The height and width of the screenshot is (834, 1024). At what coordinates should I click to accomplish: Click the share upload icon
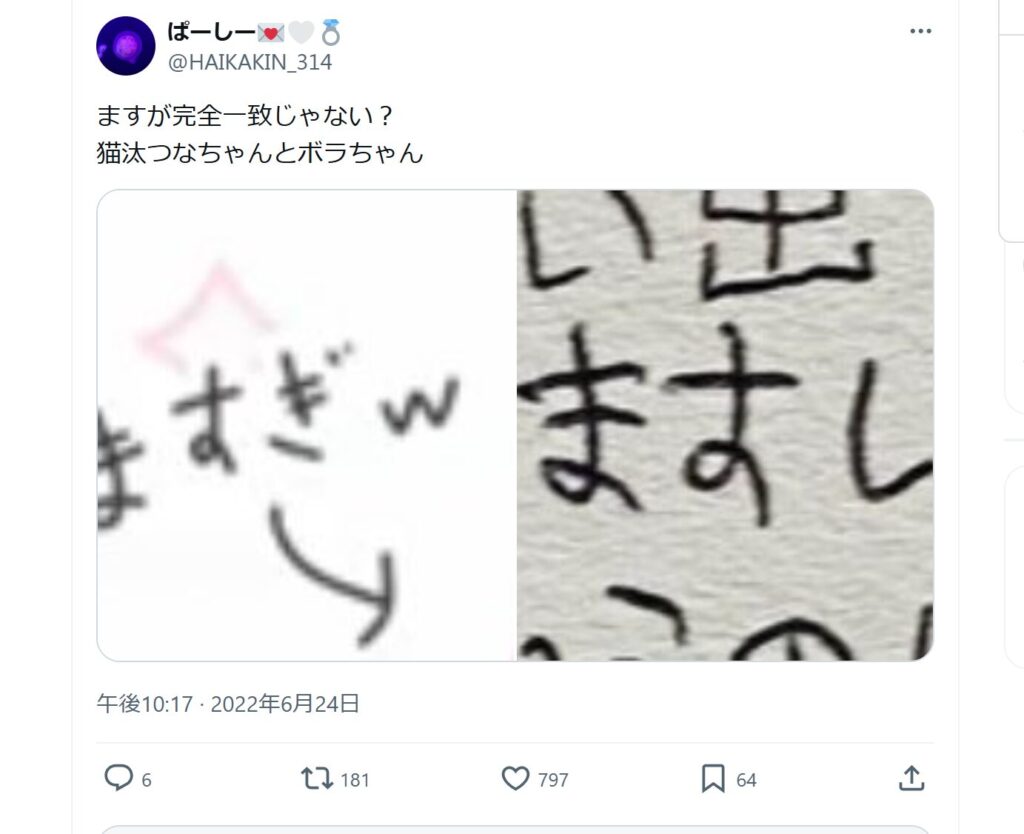(x=911, y=778)
